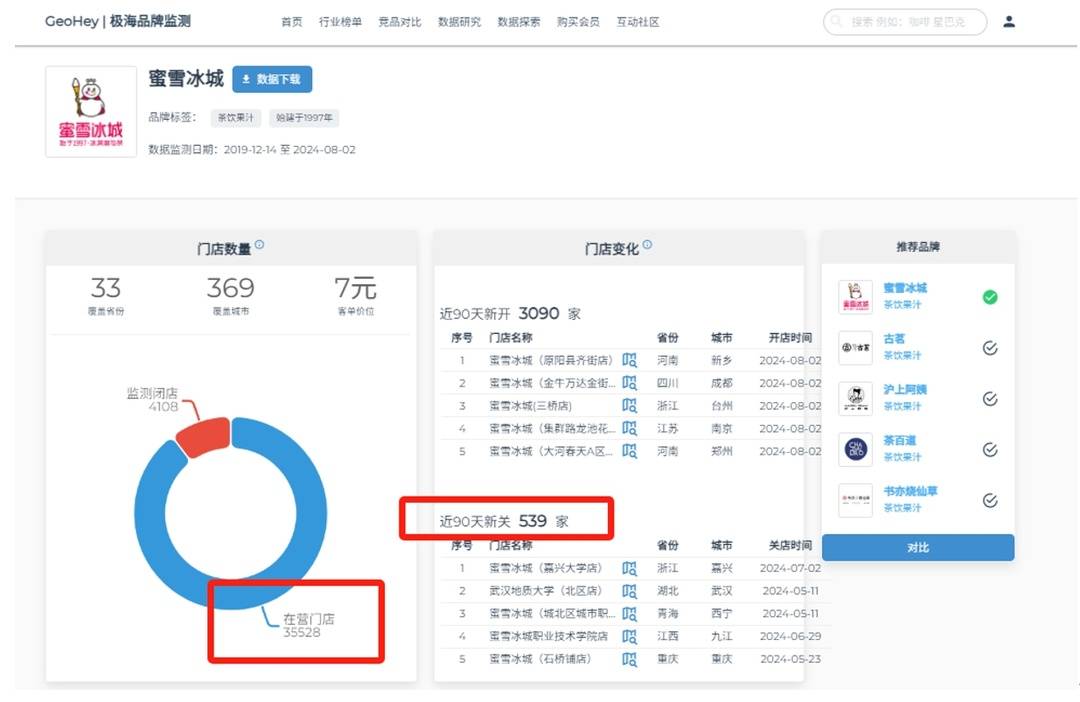Click the 茶百道 logo in recommended brands
1080x702 pixels.
pos(855,450)
